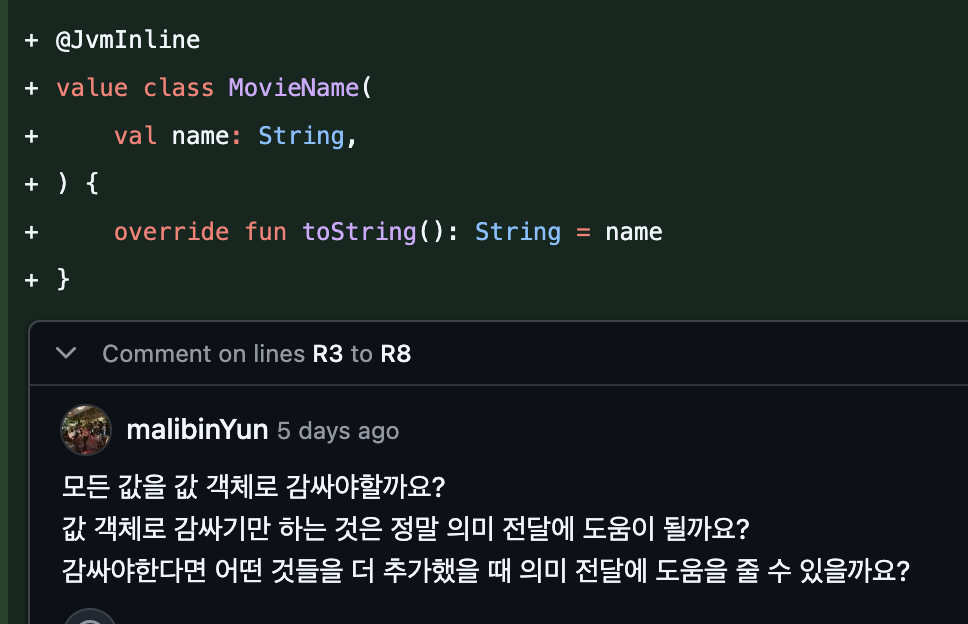Open the "5 days ago" timestamp link
Screen dimensions: 968x624
click(x=338, y=431)
